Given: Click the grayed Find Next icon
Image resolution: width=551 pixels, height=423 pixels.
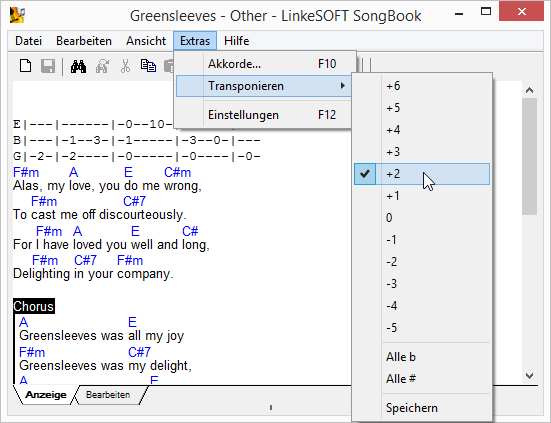Looking at the screenshot, I should (x=102, y=66).
